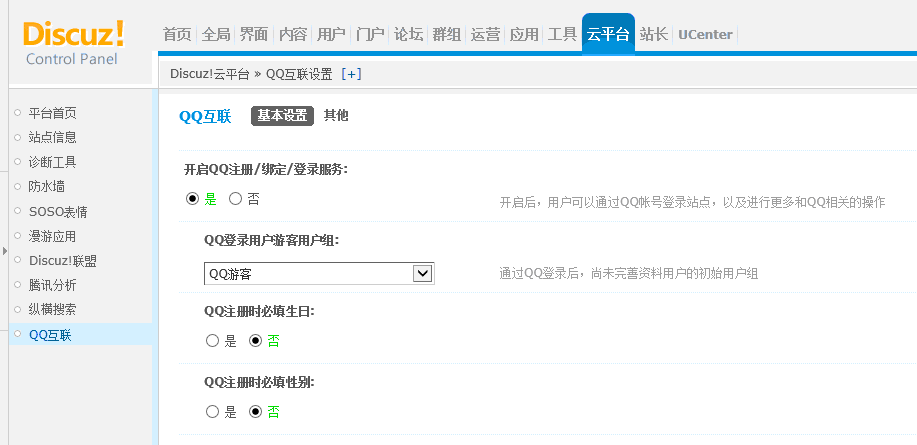Click the [+] add shortcut link
This screenshot has width=917, height=445.
[351, 74]
